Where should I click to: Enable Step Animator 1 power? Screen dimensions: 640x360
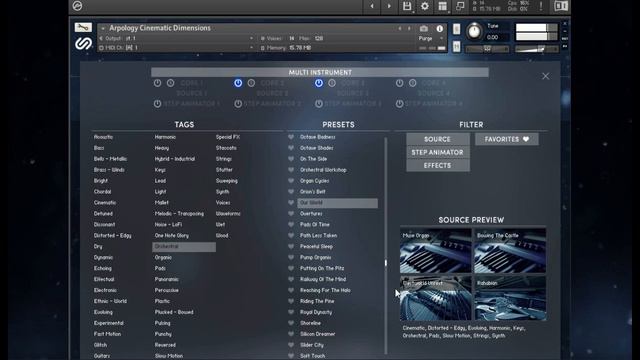coord(158,104)
